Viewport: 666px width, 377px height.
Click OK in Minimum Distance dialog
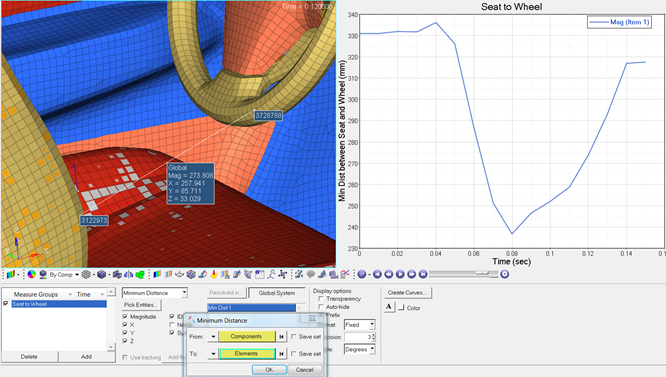(269, 370)
